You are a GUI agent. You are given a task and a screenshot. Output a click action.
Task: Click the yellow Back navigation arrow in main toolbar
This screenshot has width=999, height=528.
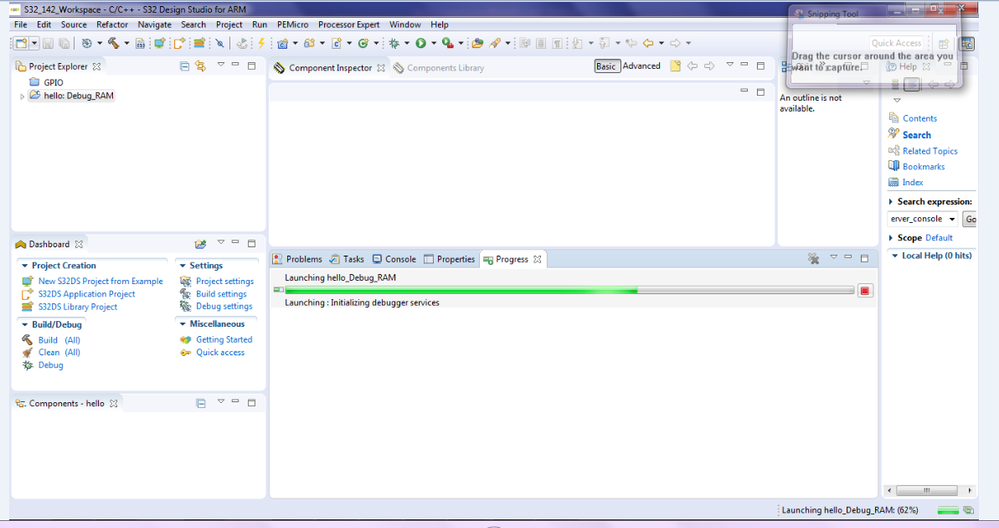click(x=648, y=43)
